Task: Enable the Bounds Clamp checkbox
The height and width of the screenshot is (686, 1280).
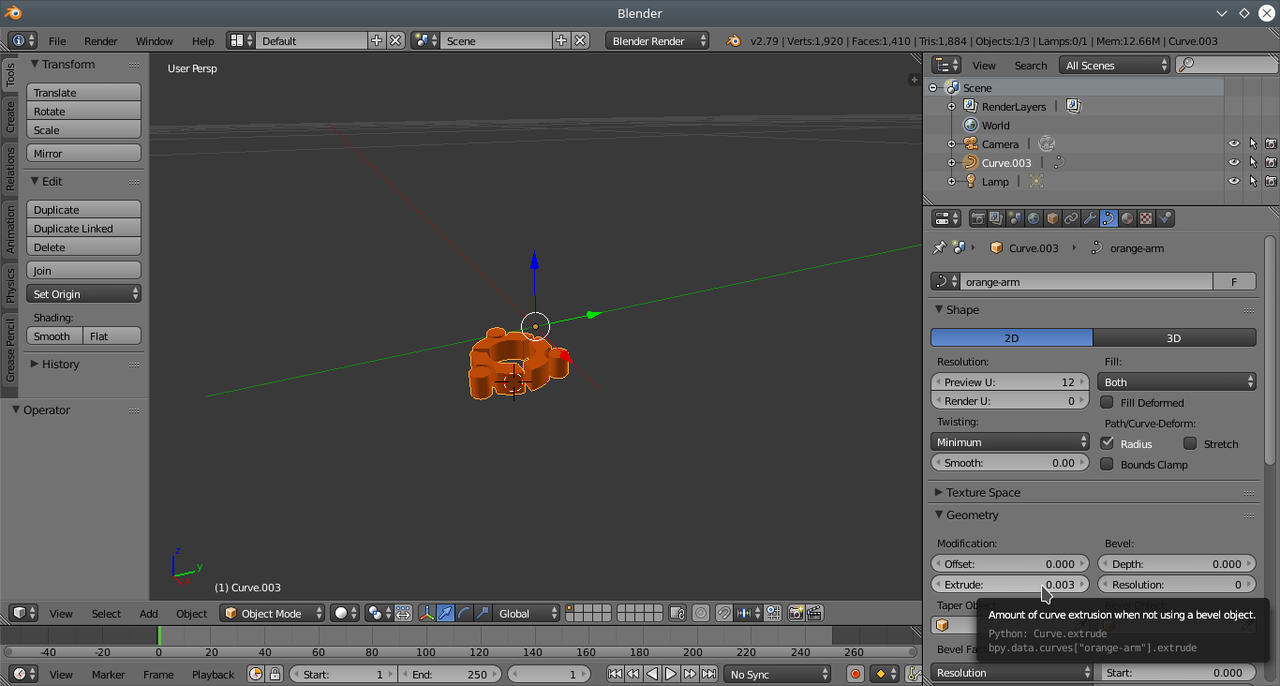Action: [1107, 464]
